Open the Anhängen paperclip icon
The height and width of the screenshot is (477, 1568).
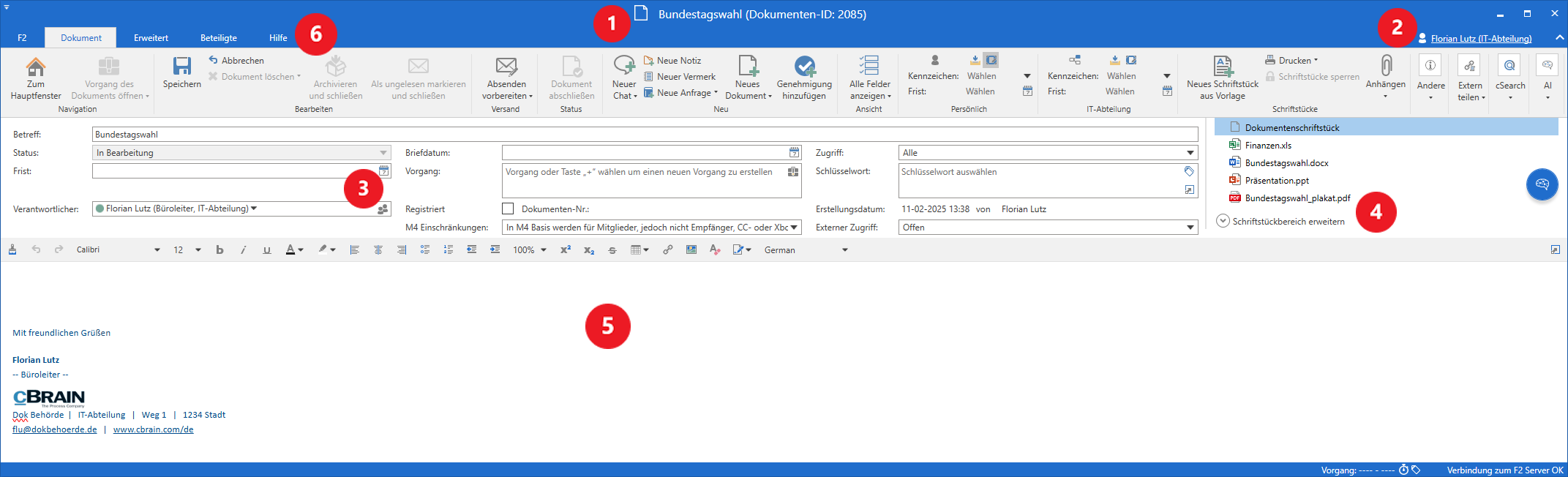pos(1385,66)
